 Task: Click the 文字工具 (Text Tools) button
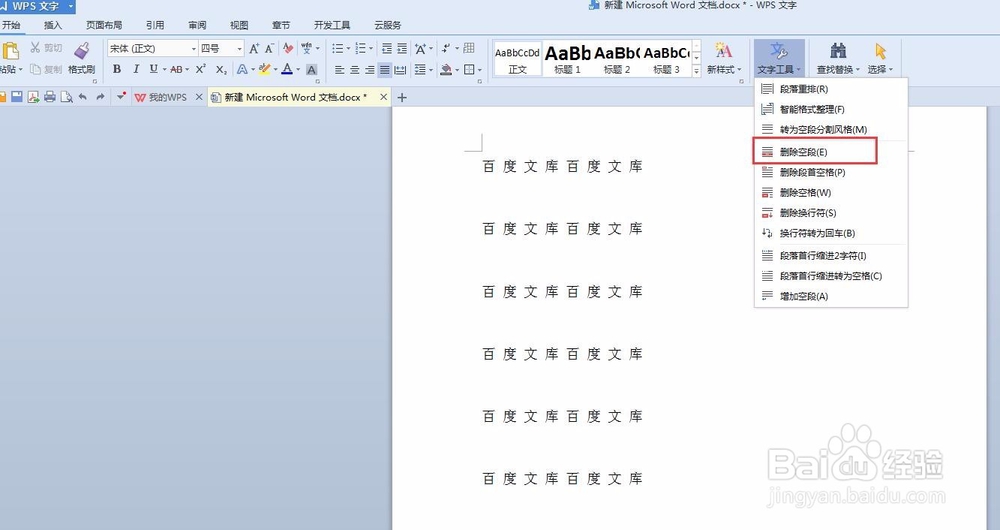pos(779,58)
